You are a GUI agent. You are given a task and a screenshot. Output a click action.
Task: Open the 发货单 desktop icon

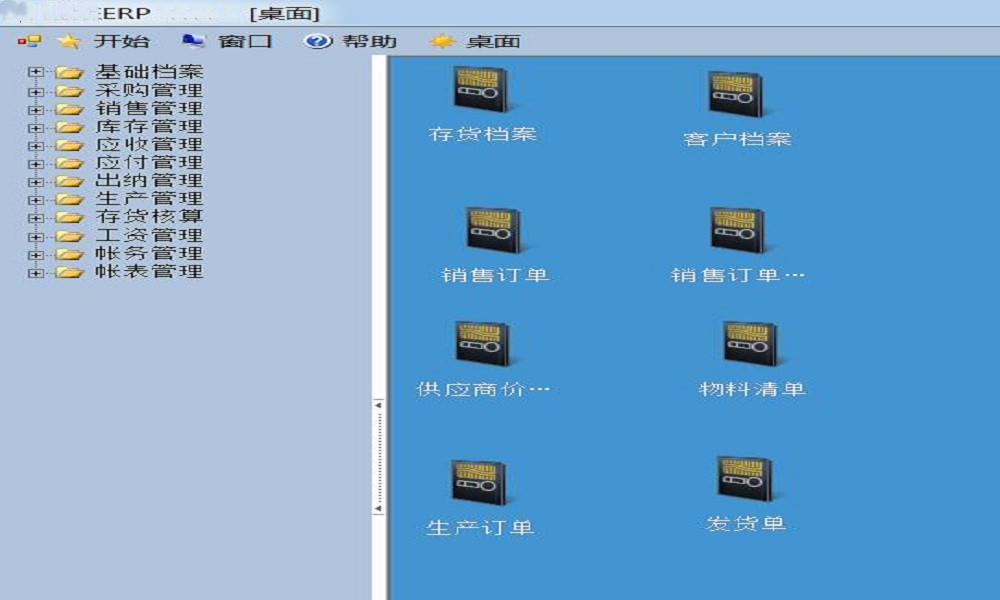(745, 480)
